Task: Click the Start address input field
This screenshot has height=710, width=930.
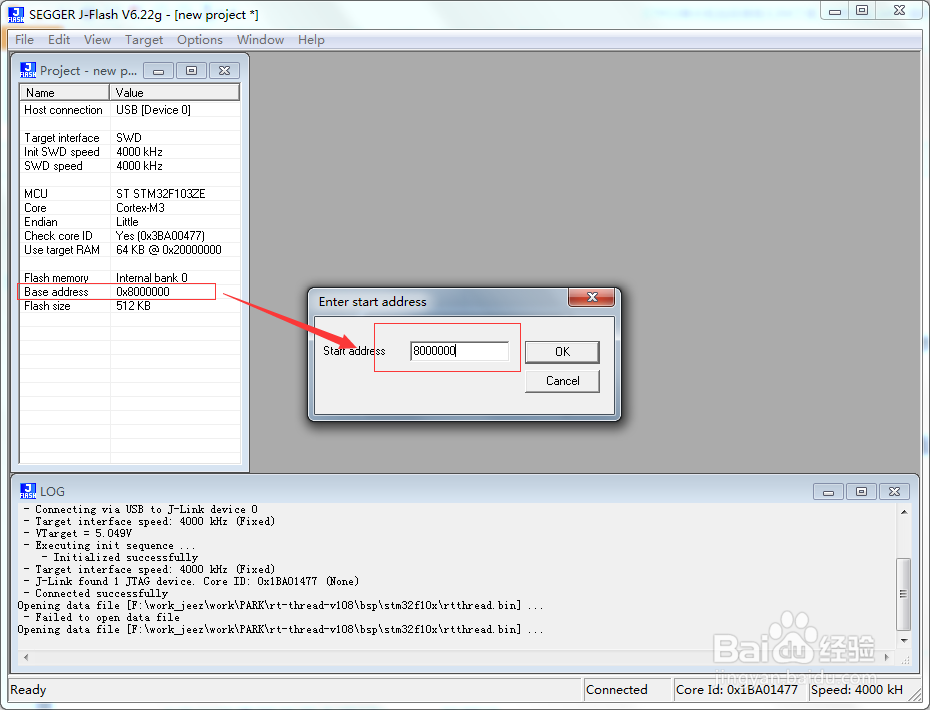Action: [x=460, y=351]
